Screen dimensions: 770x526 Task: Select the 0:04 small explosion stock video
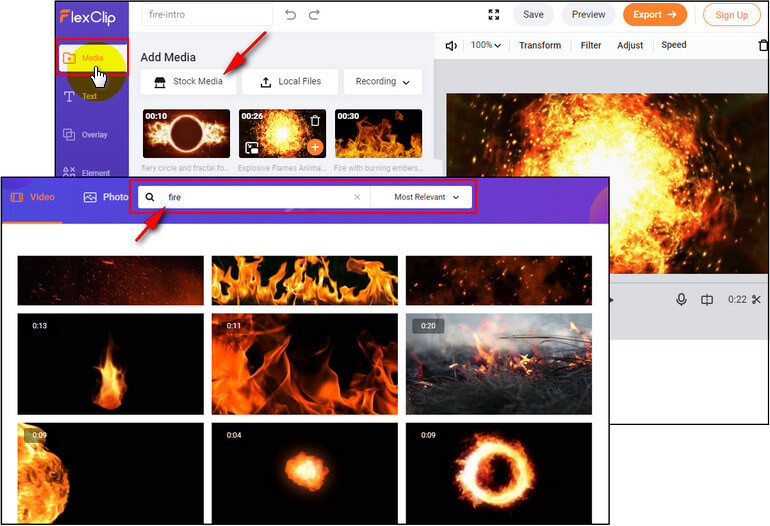click(304, 473)
